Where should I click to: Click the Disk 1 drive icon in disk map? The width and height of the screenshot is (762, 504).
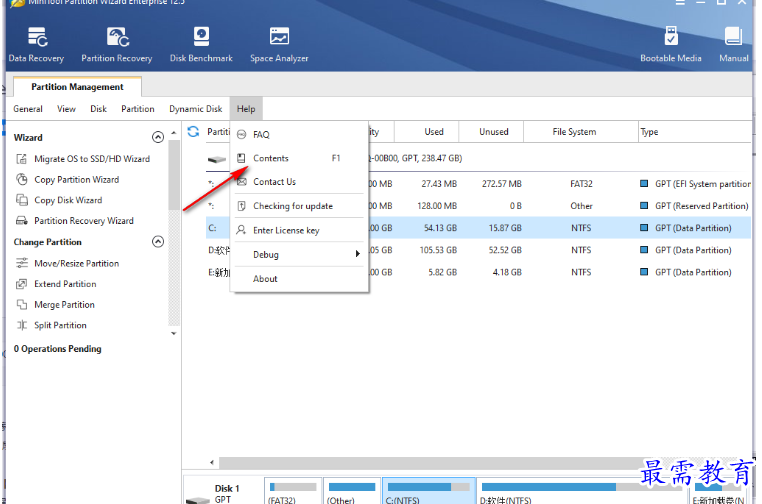tap(197, 500)
